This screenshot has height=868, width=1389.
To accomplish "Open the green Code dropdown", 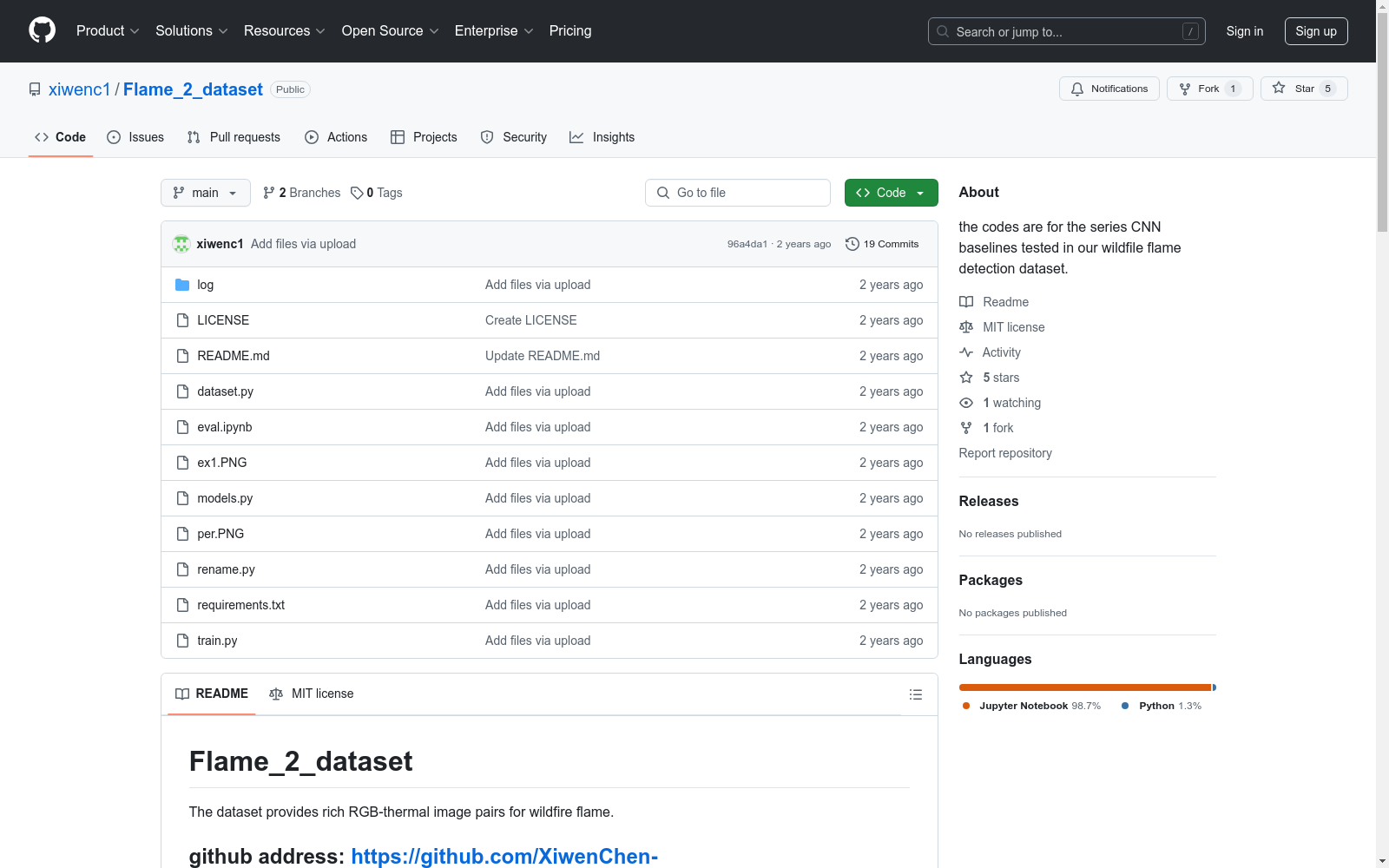I will click(891, 193).
